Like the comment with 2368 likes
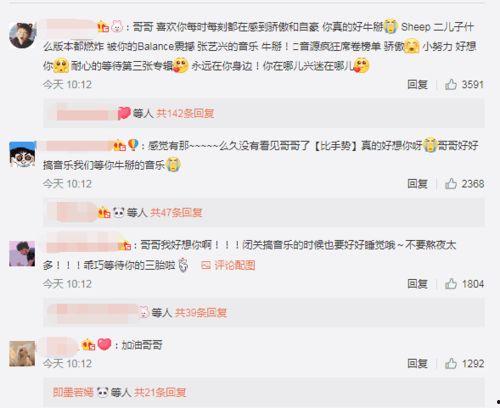 click(x=451, y=184)
